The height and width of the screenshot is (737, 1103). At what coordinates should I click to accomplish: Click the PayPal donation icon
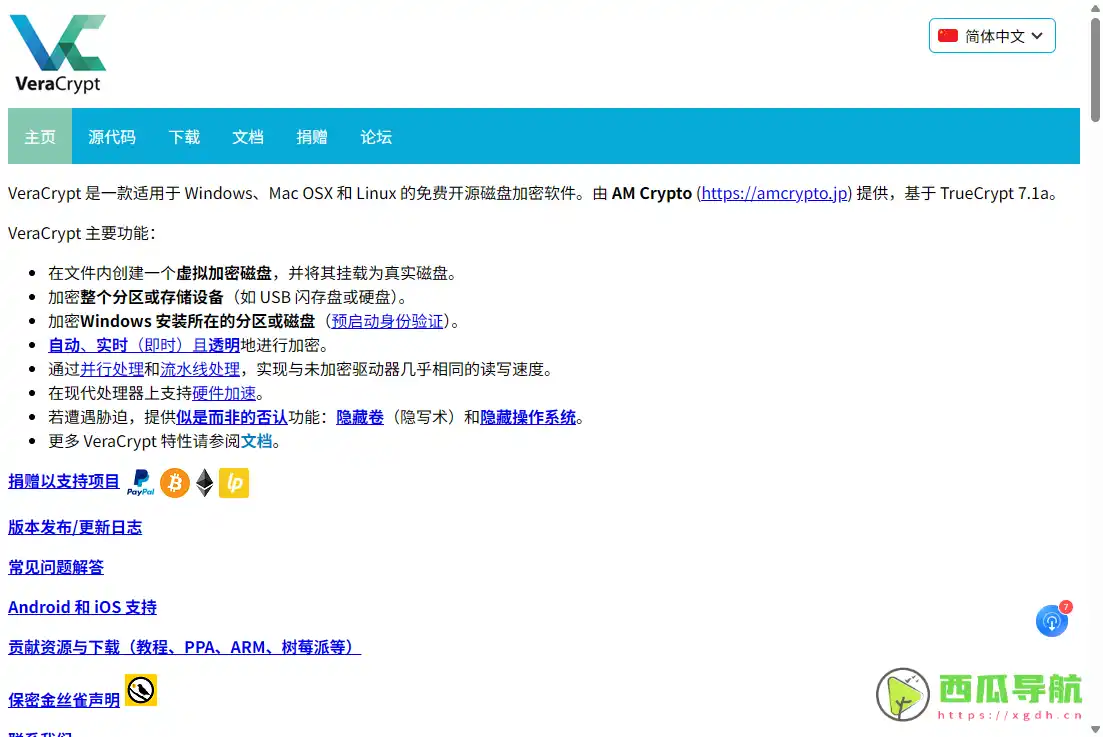(141, 483)
